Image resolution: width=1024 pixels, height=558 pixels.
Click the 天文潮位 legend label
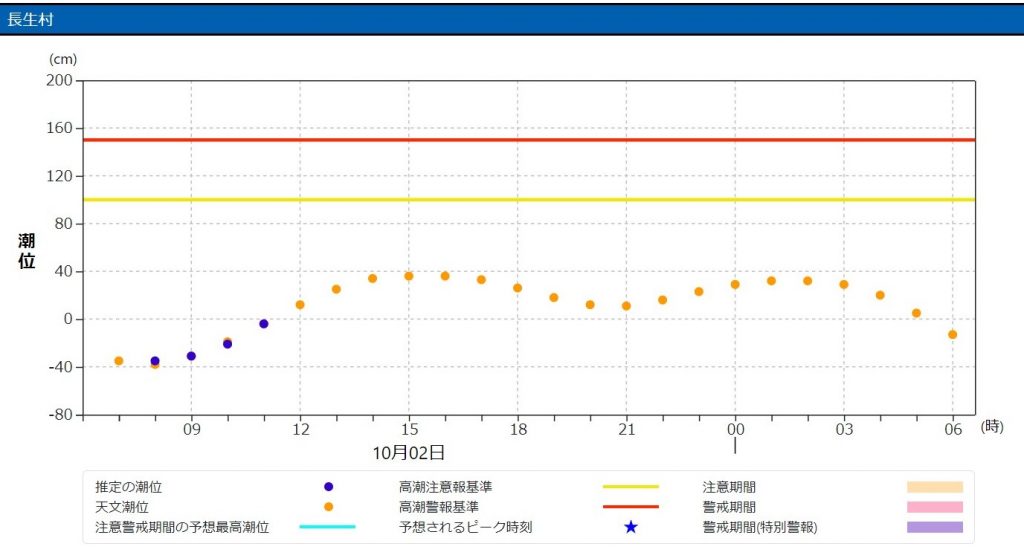(x=122, y=507)
